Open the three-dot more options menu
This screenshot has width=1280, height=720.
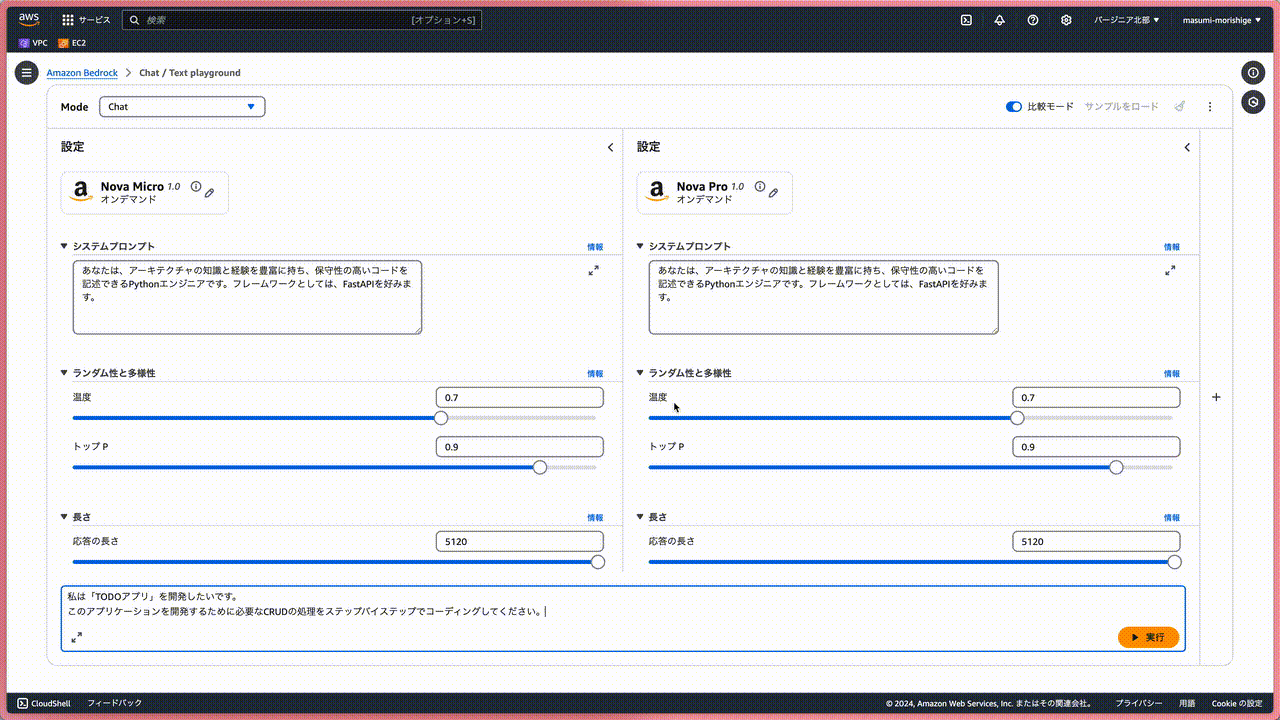pyautogui.click(x=1210, y=106)
